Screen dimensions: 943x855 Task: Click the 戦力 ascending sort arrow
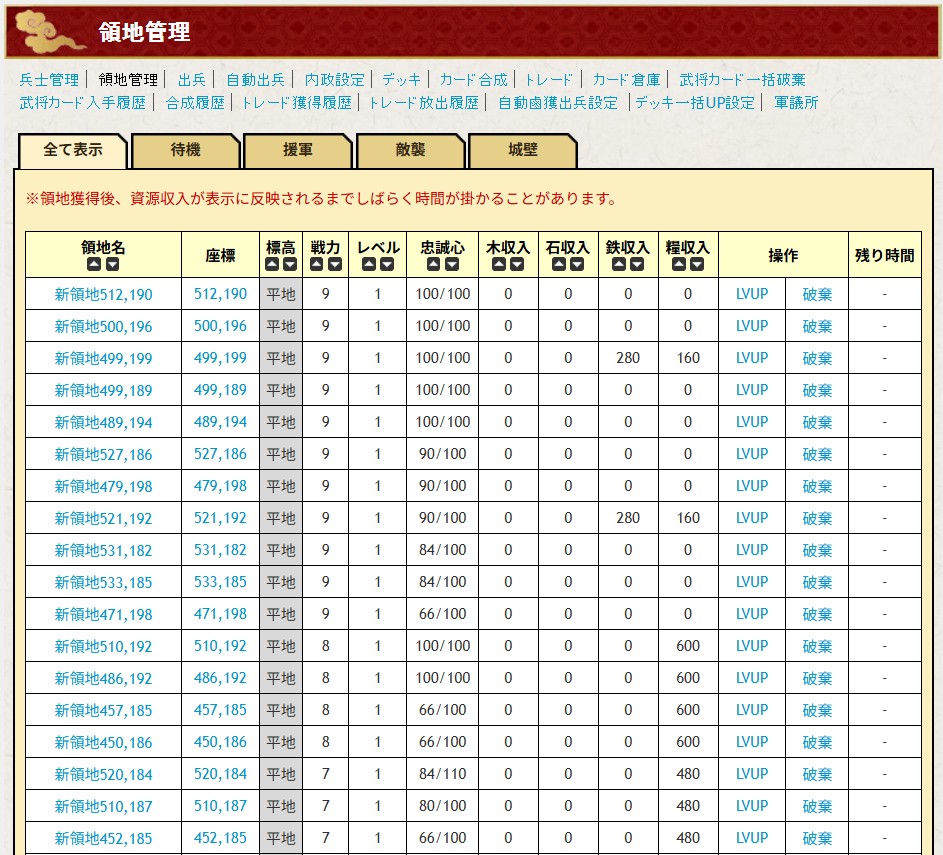pyautogui.click(x=317, y=265)
